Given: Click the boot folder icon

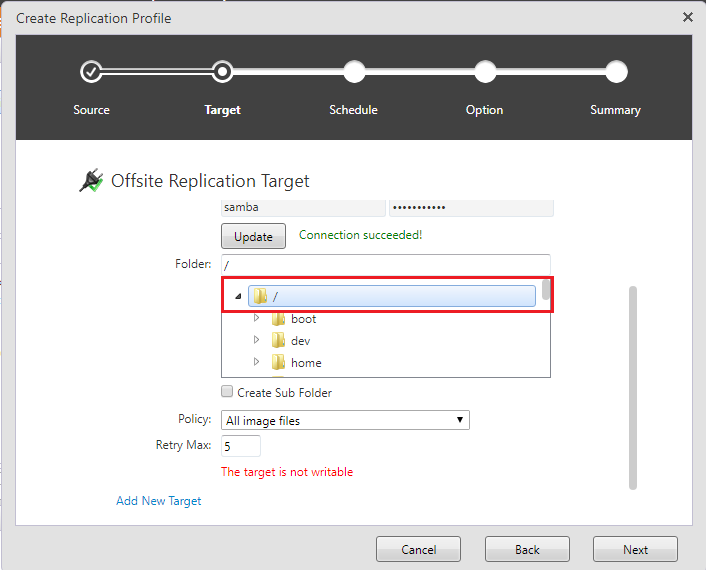Looking at the screenshot, I should (278, 319).
